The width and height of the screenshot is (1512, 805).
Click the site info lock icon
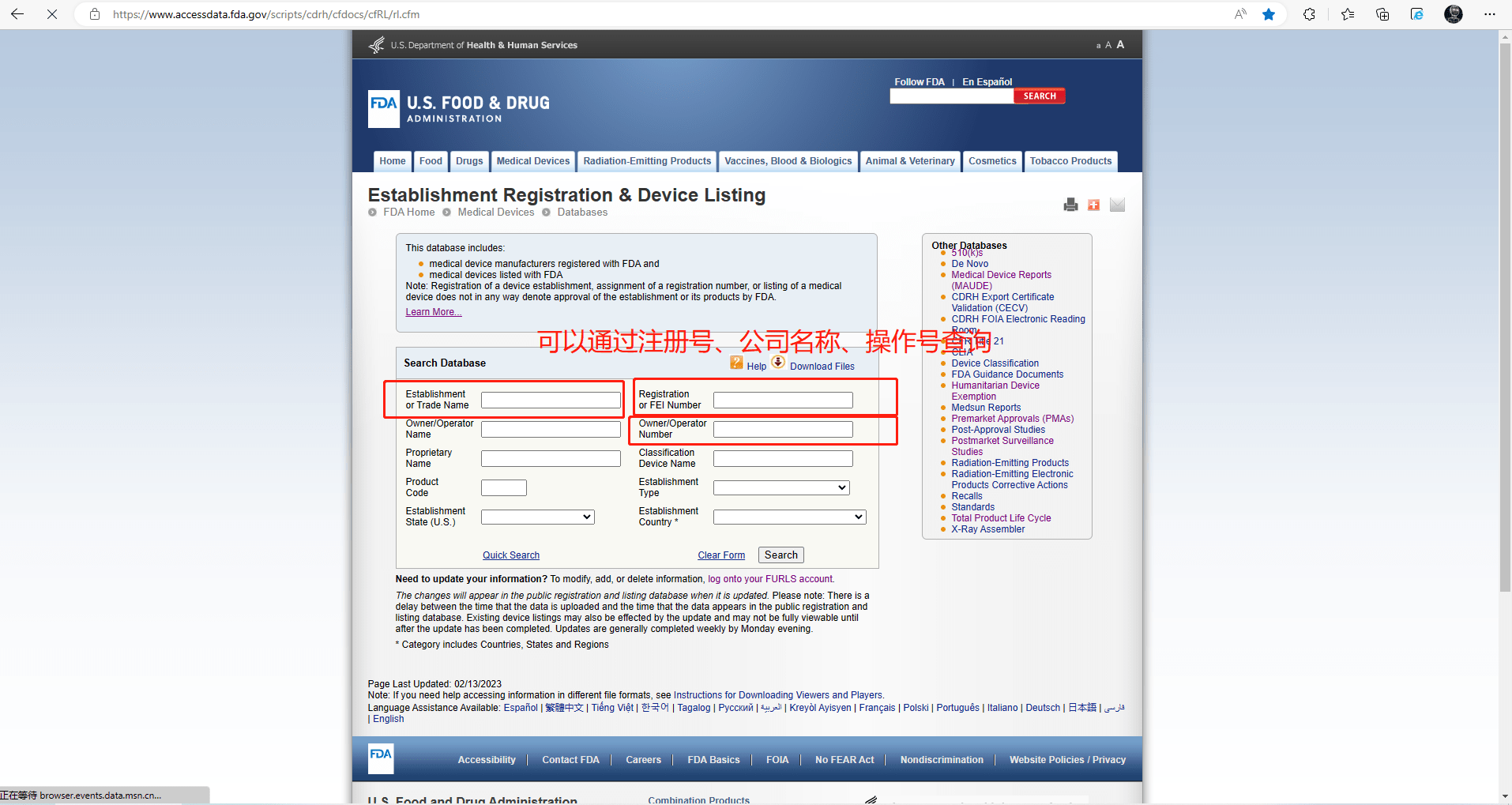[95, 14]
